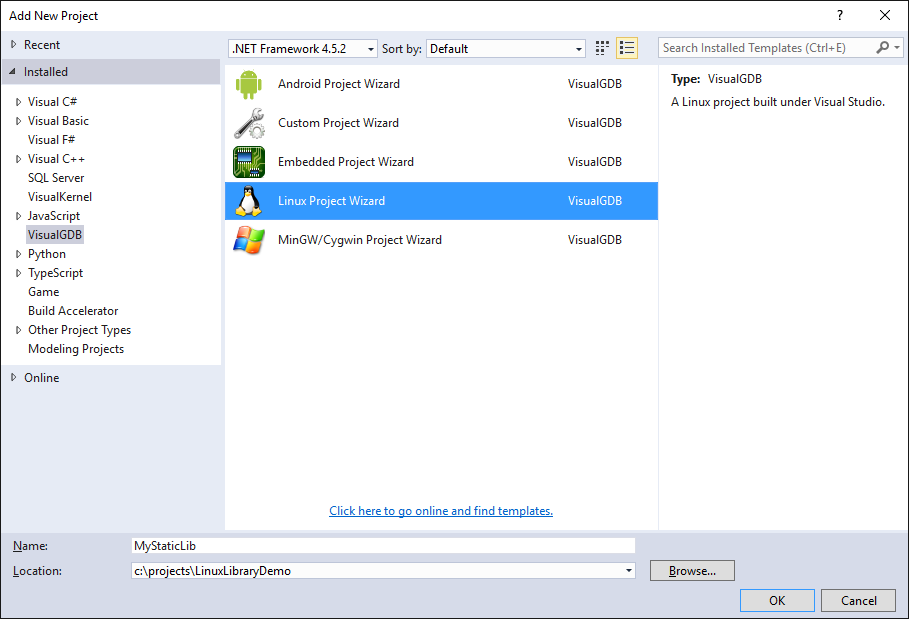The height and width of the screenshot is (619, 909).
Task: Open the search options dropdown arrow
Action: (x=897, y=48)
